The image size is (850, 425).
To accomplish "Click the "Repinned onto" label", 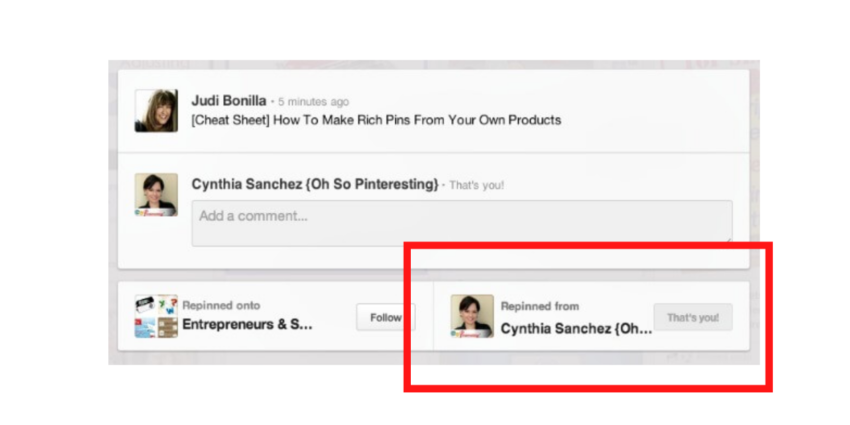I will (221, 306).
